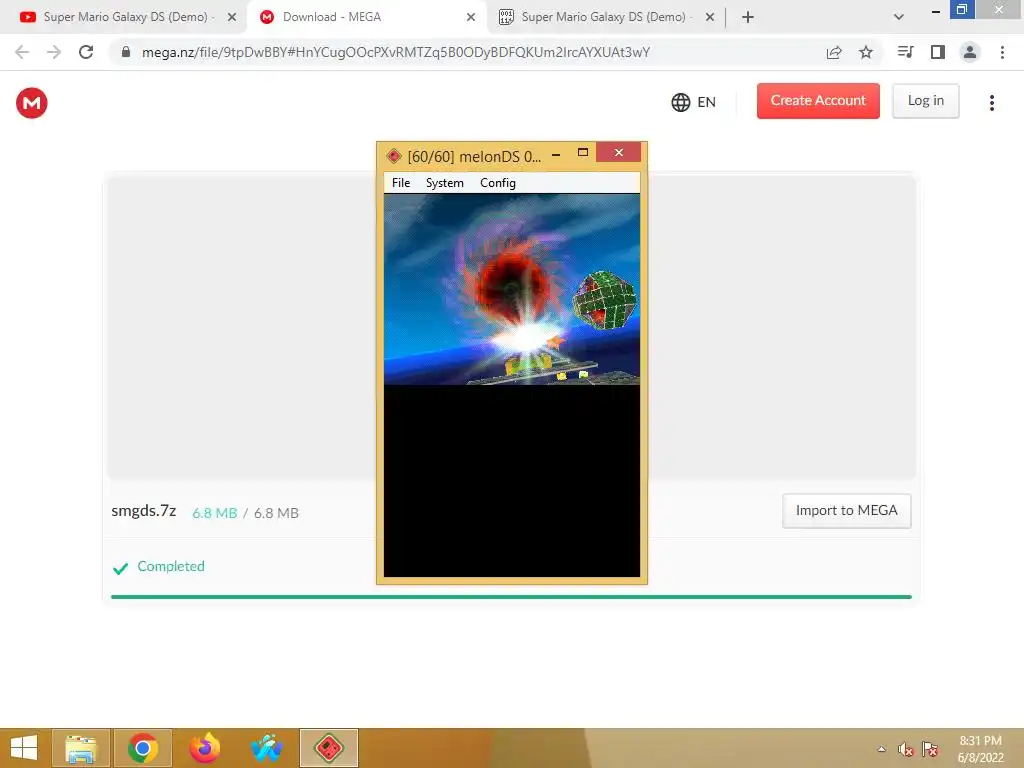
Task: Open Chrome three-dot menu
Action: point(1002,52)
